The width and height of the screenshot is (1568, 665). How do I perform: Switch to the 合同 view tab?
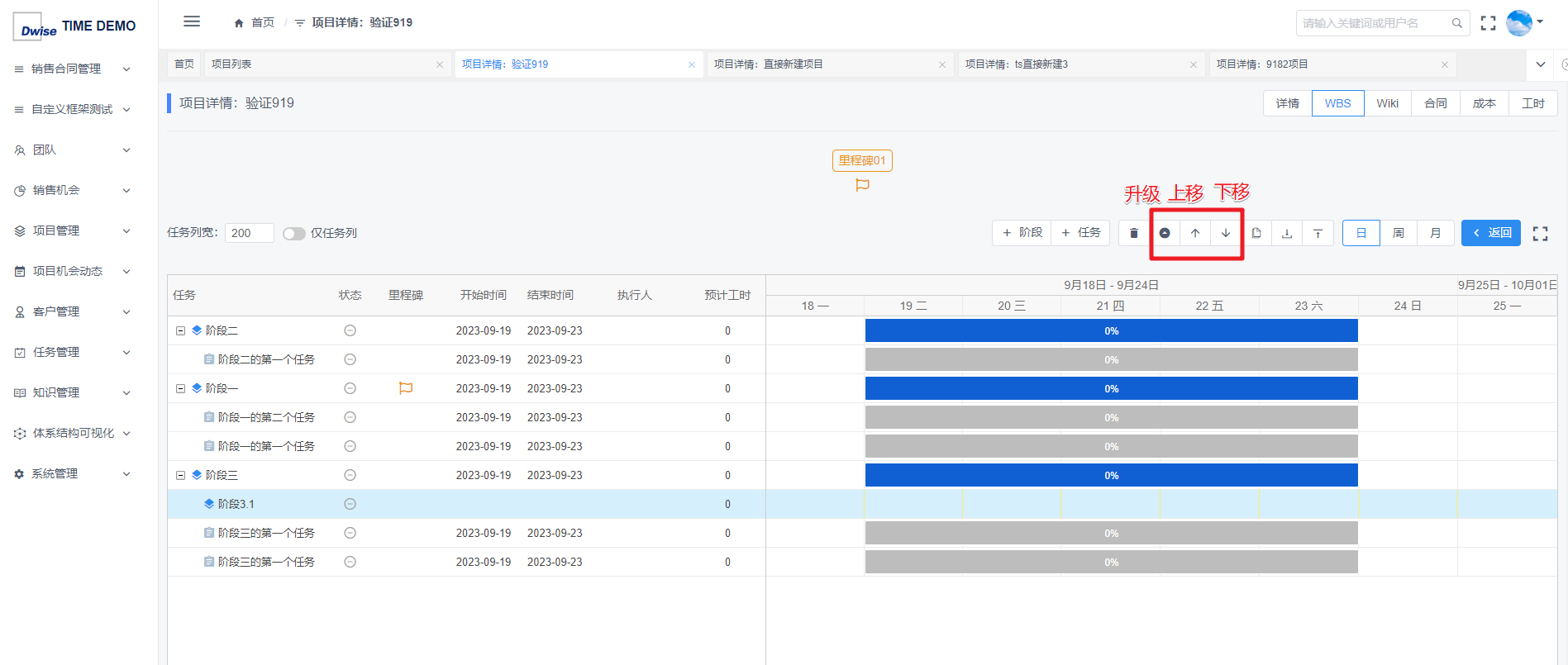coord(1436,103)
